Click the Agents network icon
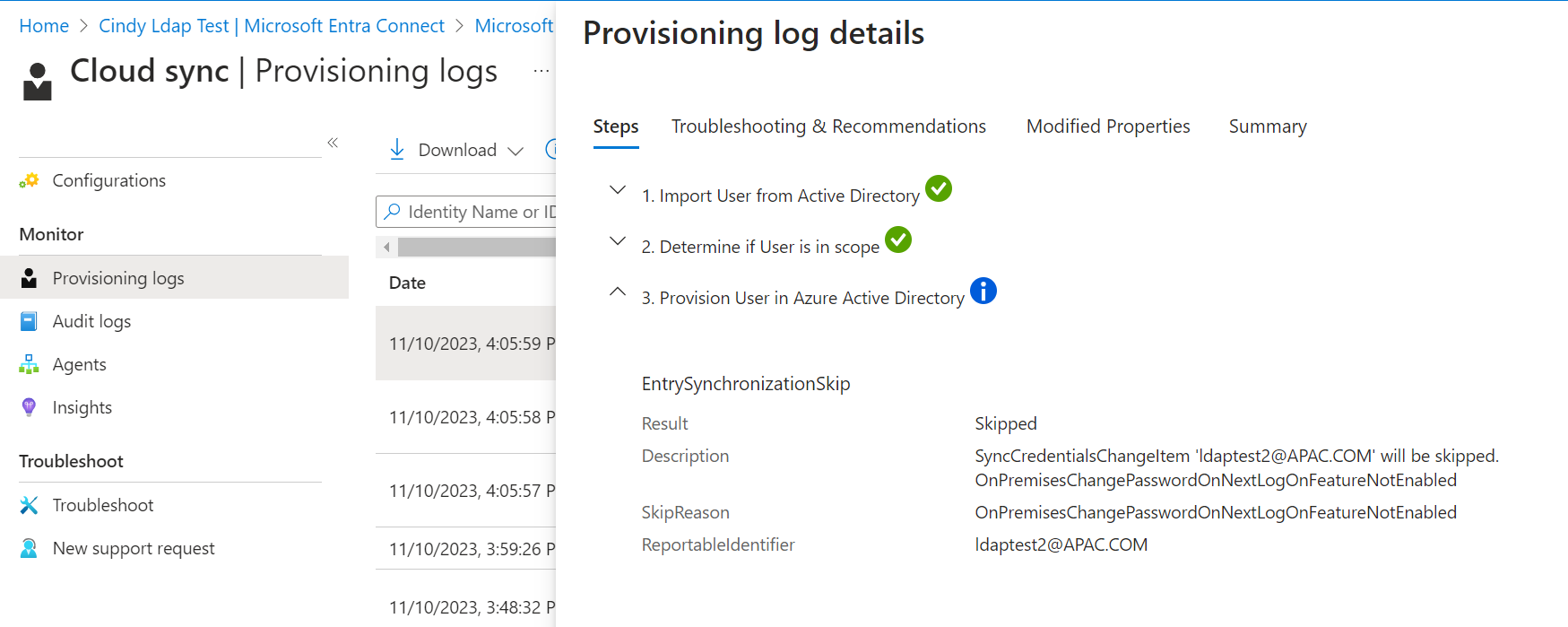Image resolution: width=1568 pixels, height=627 pixels. click(x=29, y=364)
